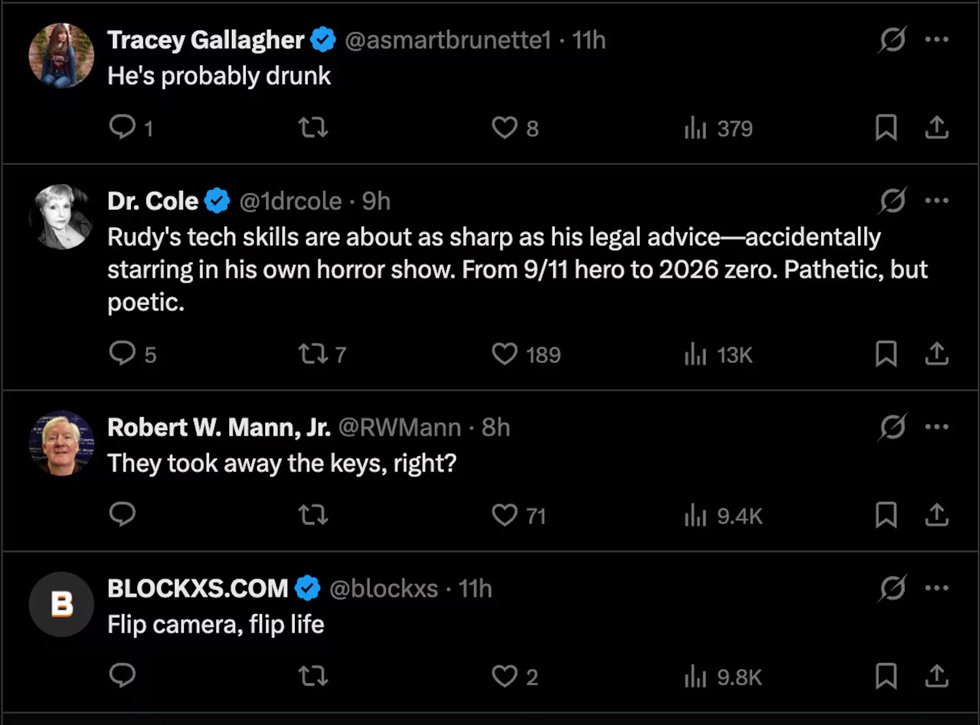The height and width of the screenshot is (725, 980).
Task: Share the BLOCKXS.COM tweet
Action: coord(936,677)
